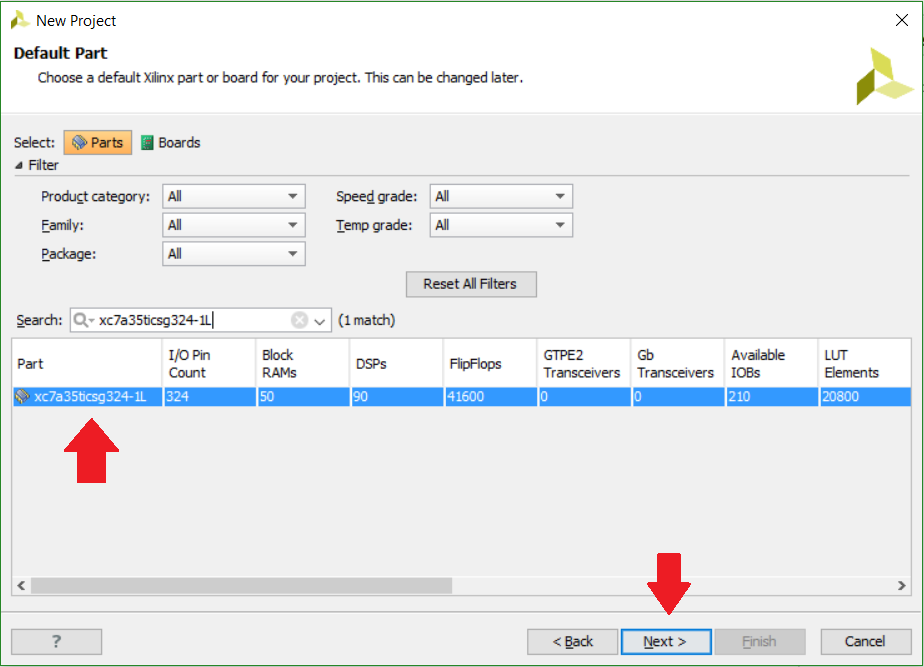
Task: Cancel the New Project wizard
Action: click(866, 641)
